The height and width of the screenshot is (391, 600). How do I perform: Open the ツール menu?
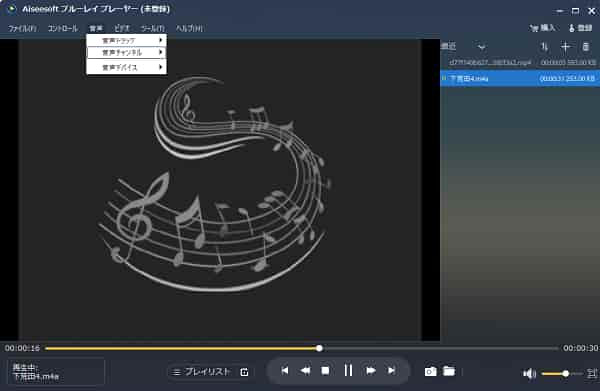pyautogui.click(x=152, y=28)
